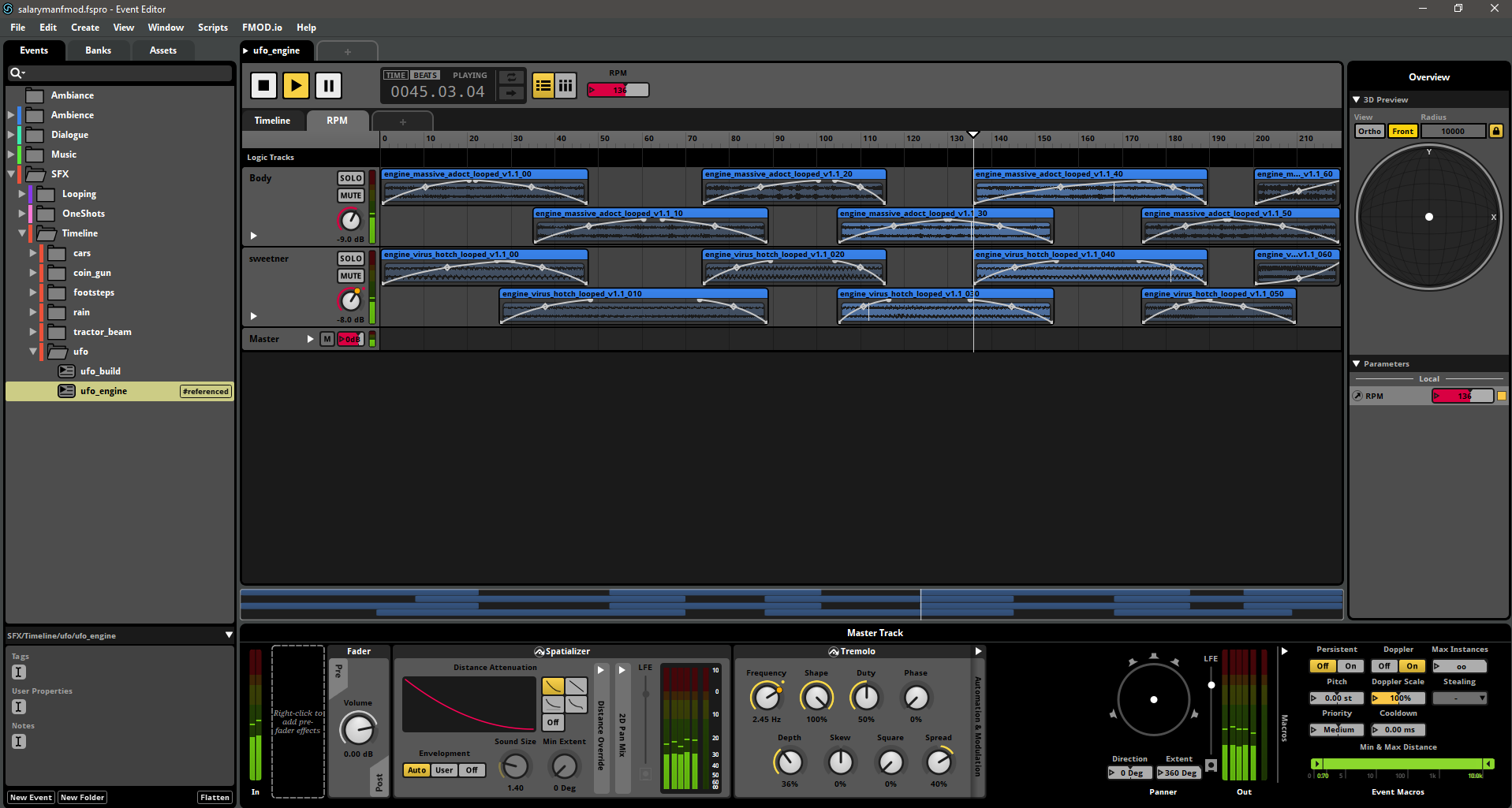Click the follow-cursor arrow icon in transport
Image resolution: width=1512 pixels, height=808 pixels.
[x=511, y=93]
